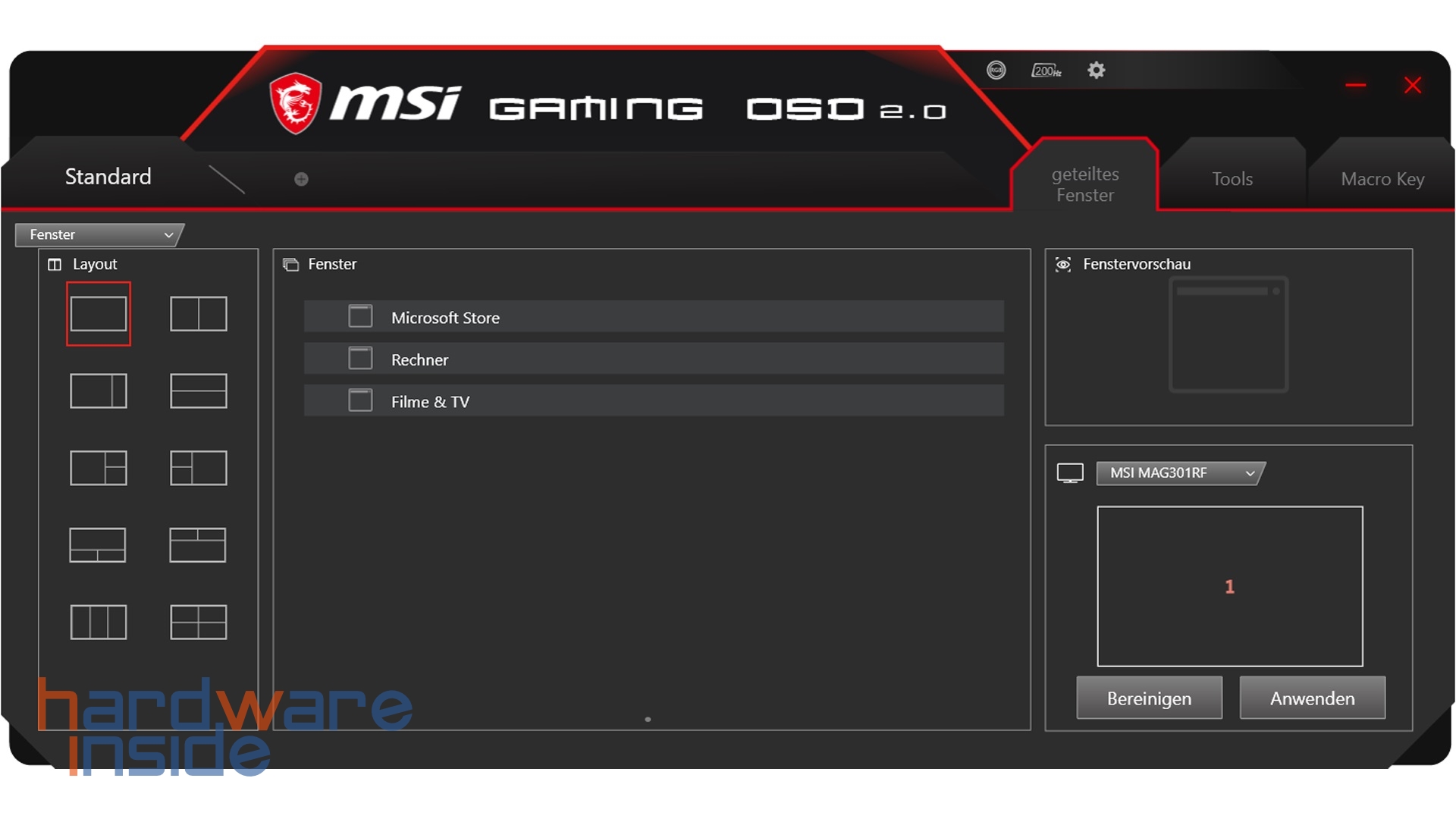
Task: Select the two equal vertical columns layout
Action: click(x=199, y=314)
